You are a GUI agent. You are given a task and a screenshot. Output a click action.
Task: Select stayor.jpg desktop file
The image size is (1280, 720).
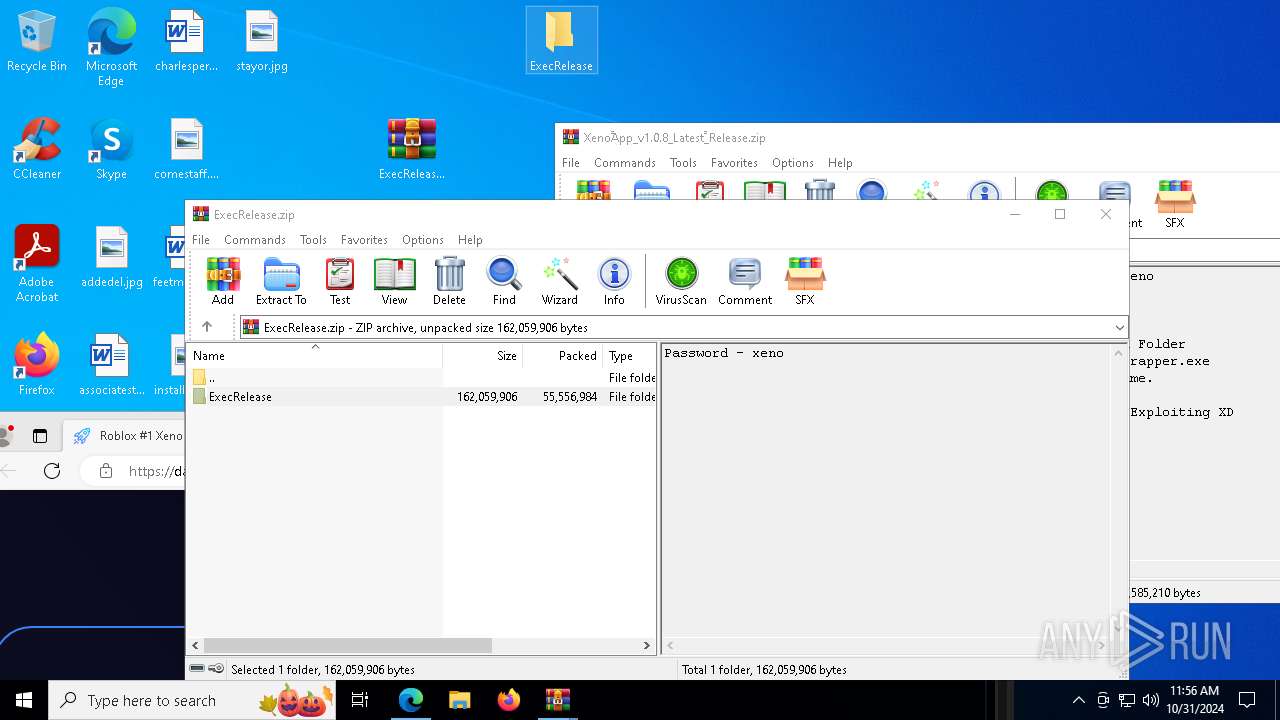262,42
